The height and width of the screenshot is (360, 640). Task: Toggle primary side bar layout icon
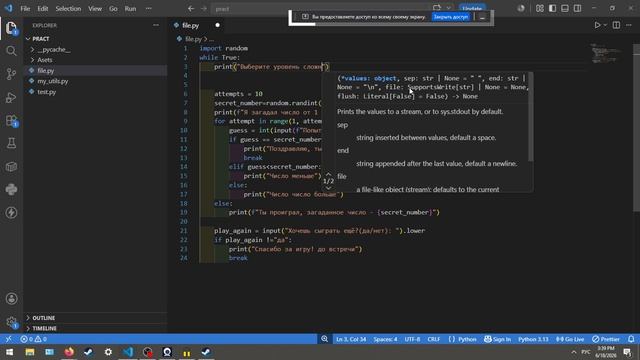[x=552, y=9]
